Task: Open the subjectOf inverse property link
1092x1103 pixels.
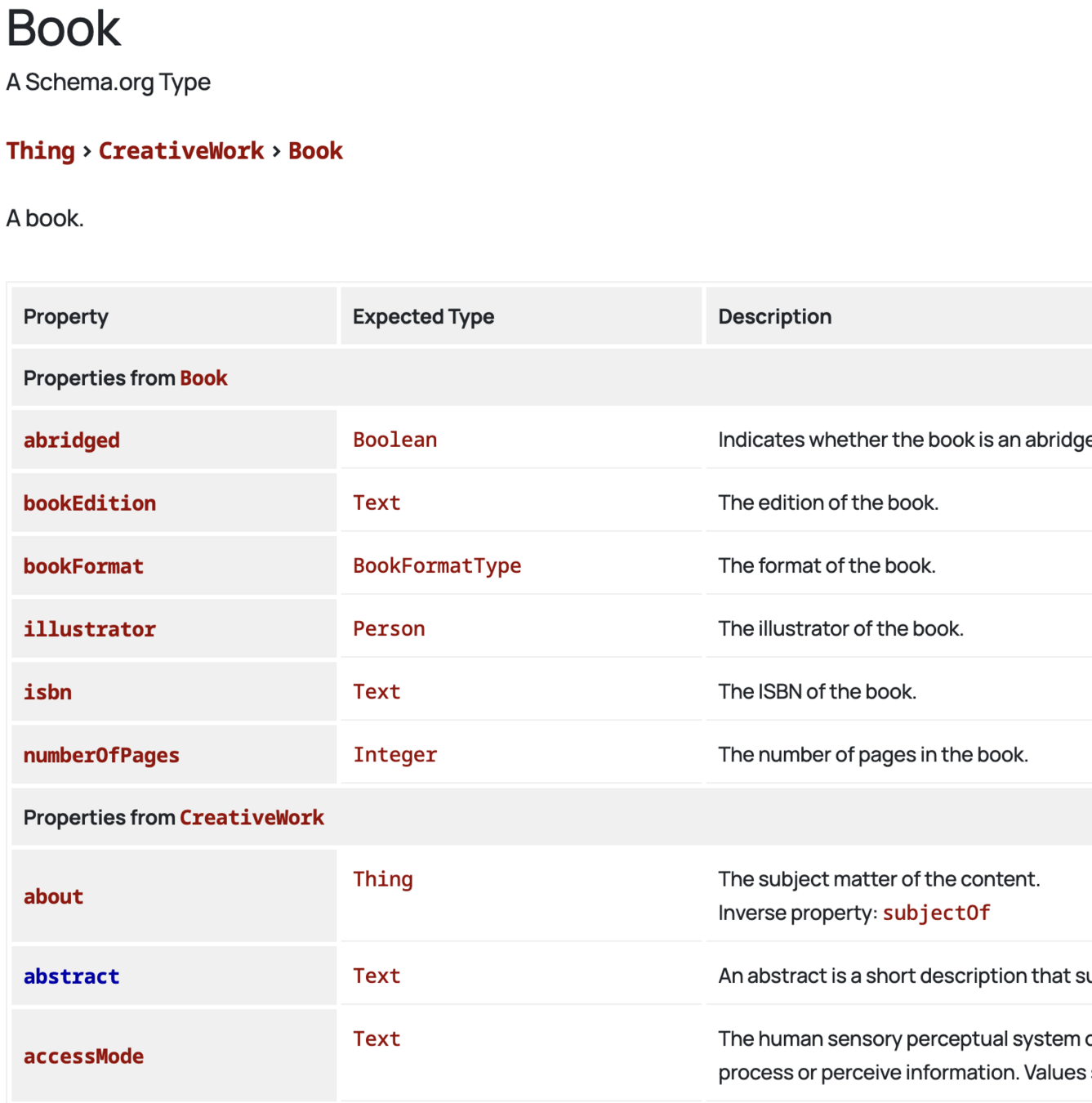Action: [936, 913]
